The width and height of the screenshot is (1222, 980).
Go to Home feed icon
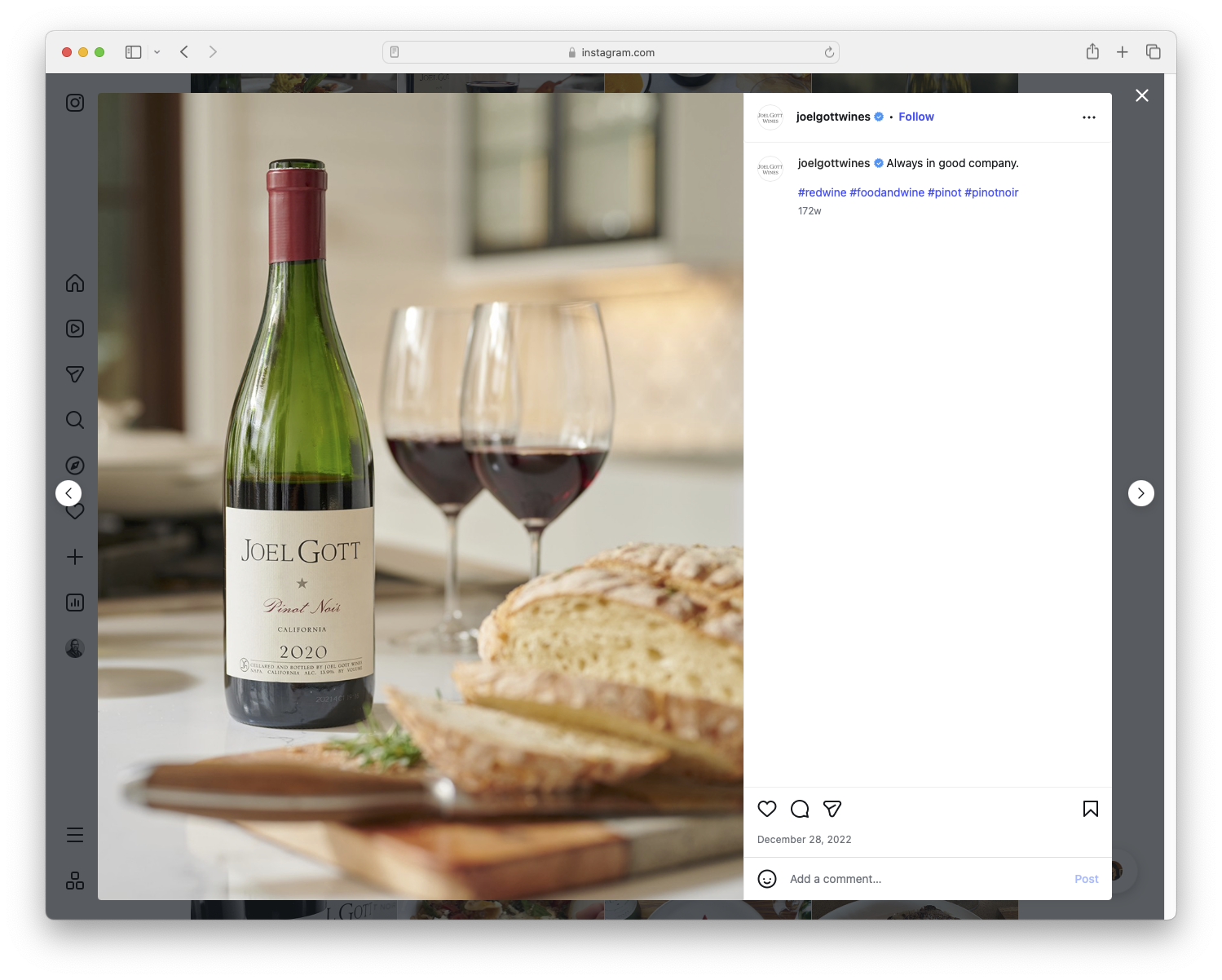75,283
